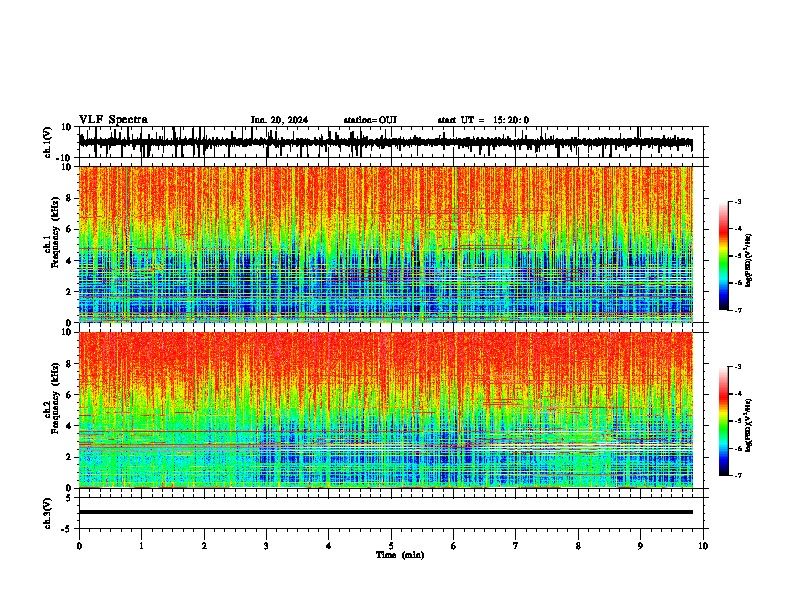
Task: Click the 'Time (min)' axis label
Action: 400,555
